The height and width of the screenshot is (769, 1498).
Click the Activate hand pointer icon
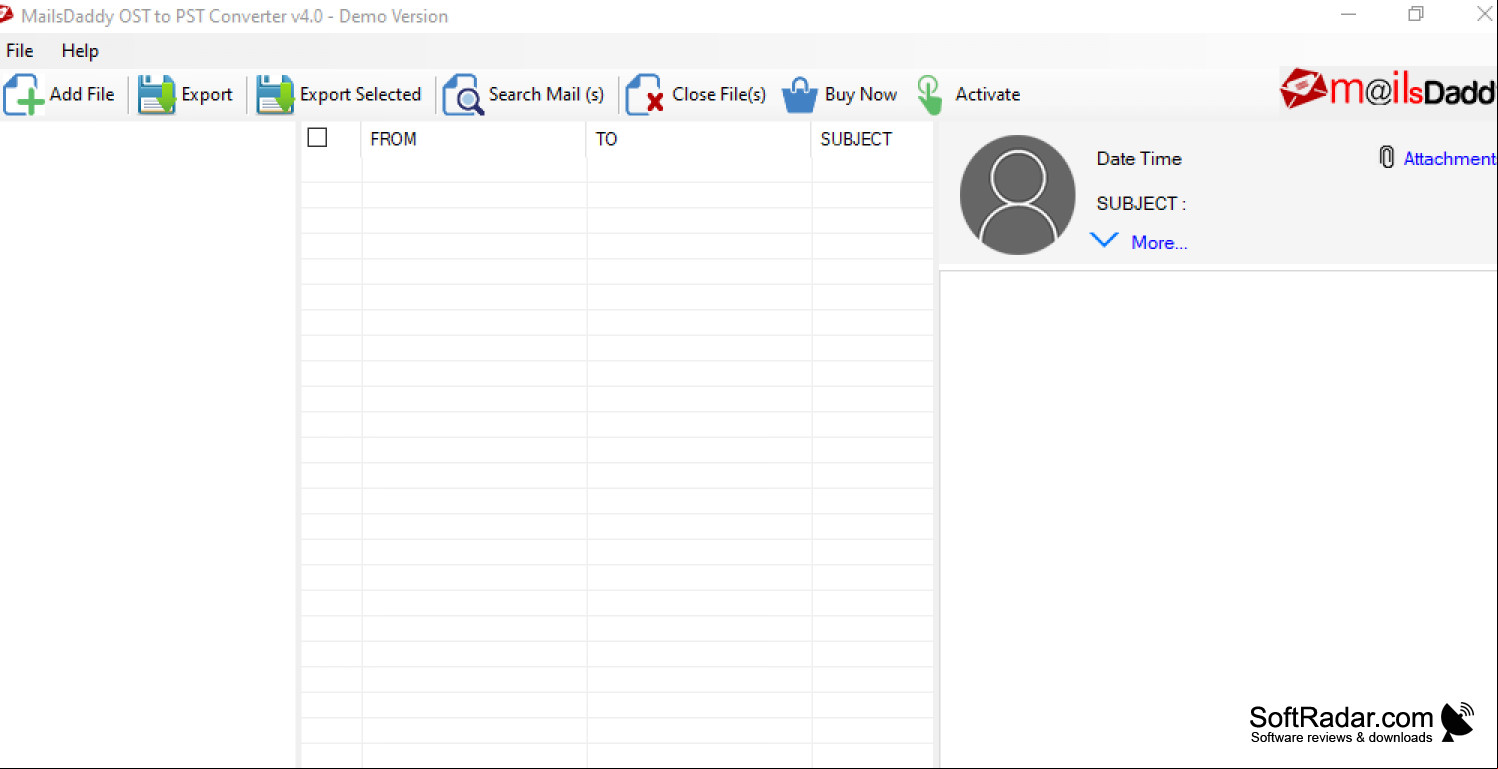click(930, 95)
